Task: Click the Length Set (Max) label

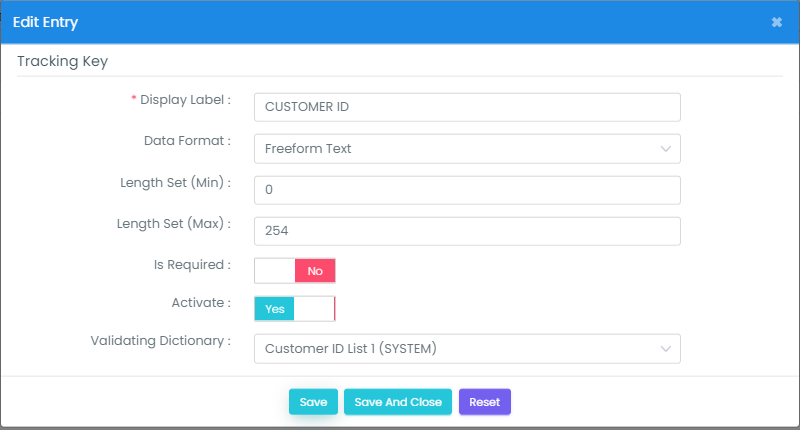Action: 174,223
